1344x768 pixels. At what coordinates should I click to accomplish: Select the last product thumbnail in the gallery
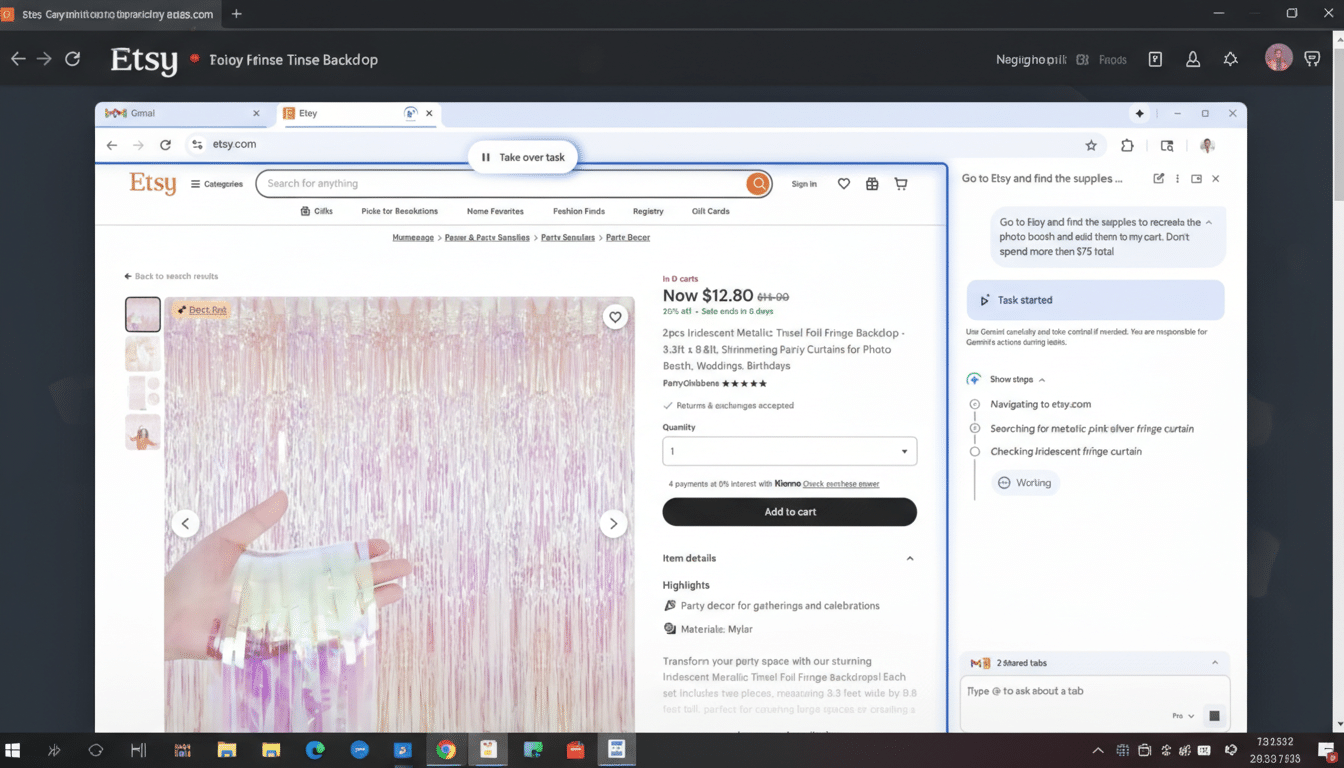click(x=142, y=432)
